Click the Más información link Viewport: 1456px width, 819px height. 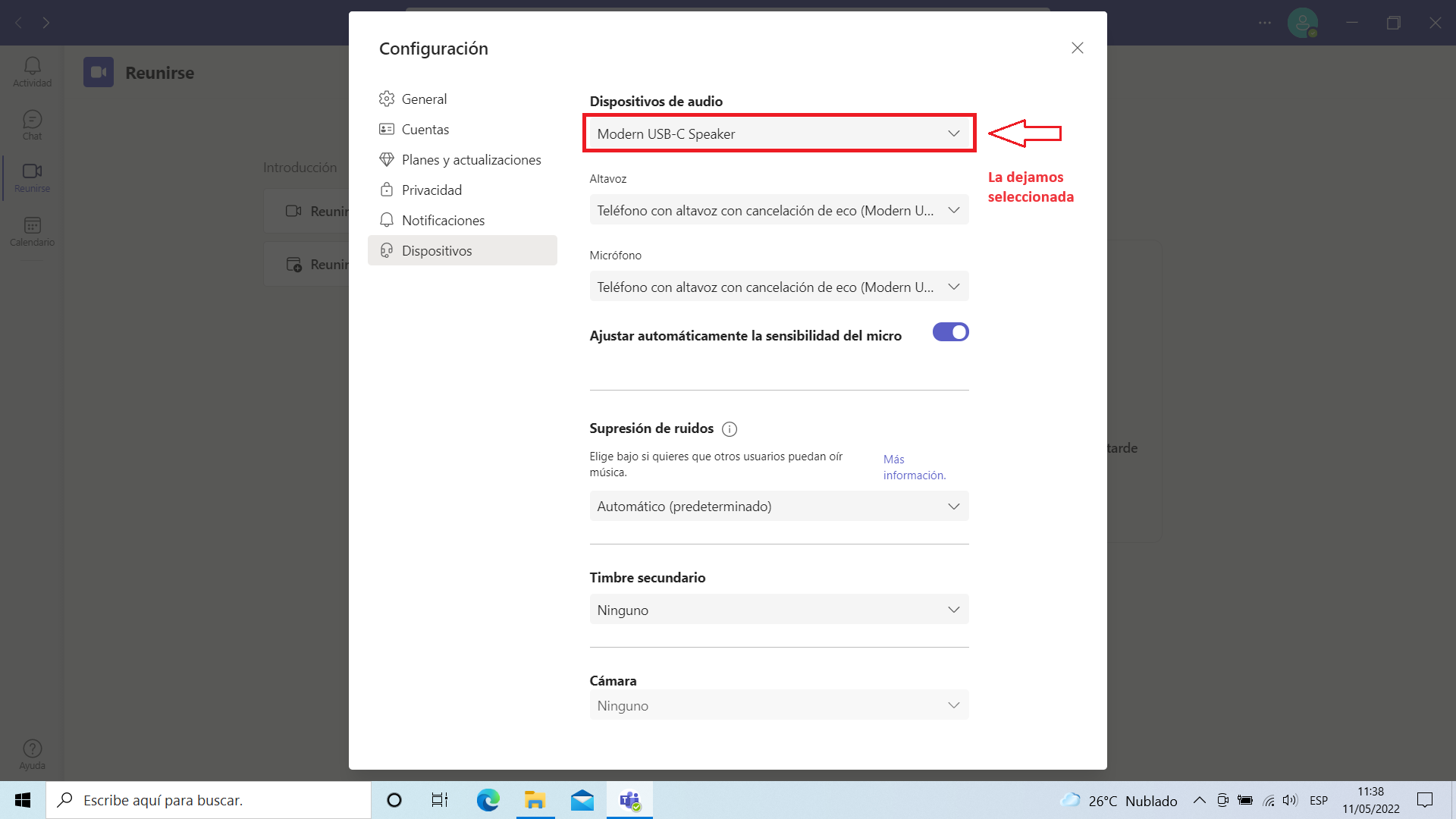click(x=914, y=467)
